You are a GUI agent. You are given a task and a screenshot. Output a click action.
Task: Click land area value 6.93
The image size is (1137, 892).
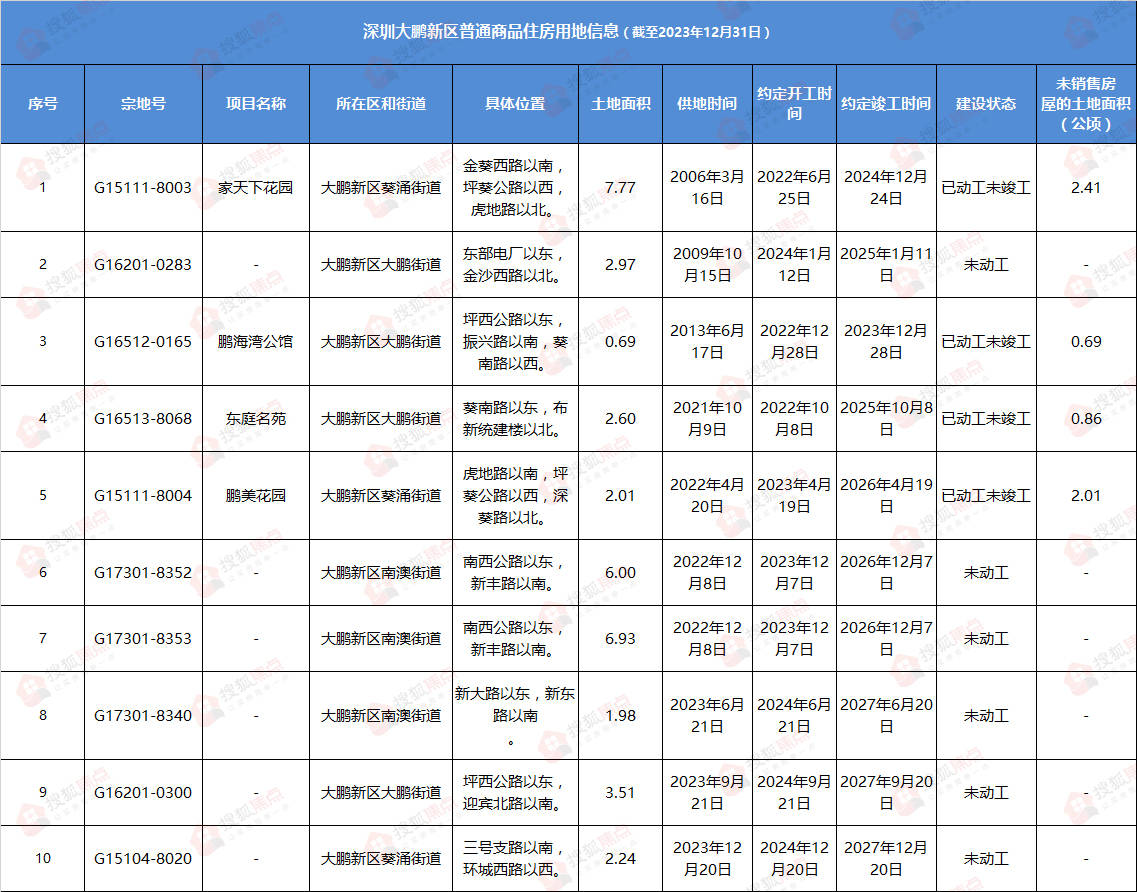pyautogui.click(x=621, y=639)
